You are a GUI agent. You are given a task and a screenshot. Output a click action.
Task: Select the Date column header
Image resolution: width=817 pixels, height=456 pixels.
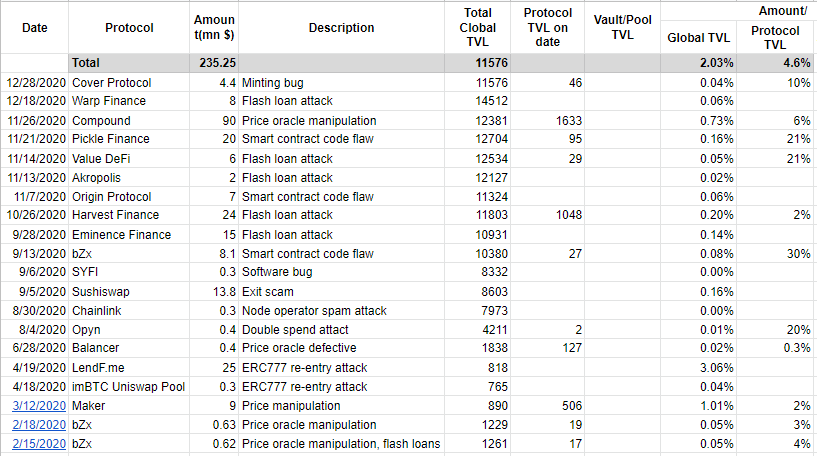tap(34, 28)
